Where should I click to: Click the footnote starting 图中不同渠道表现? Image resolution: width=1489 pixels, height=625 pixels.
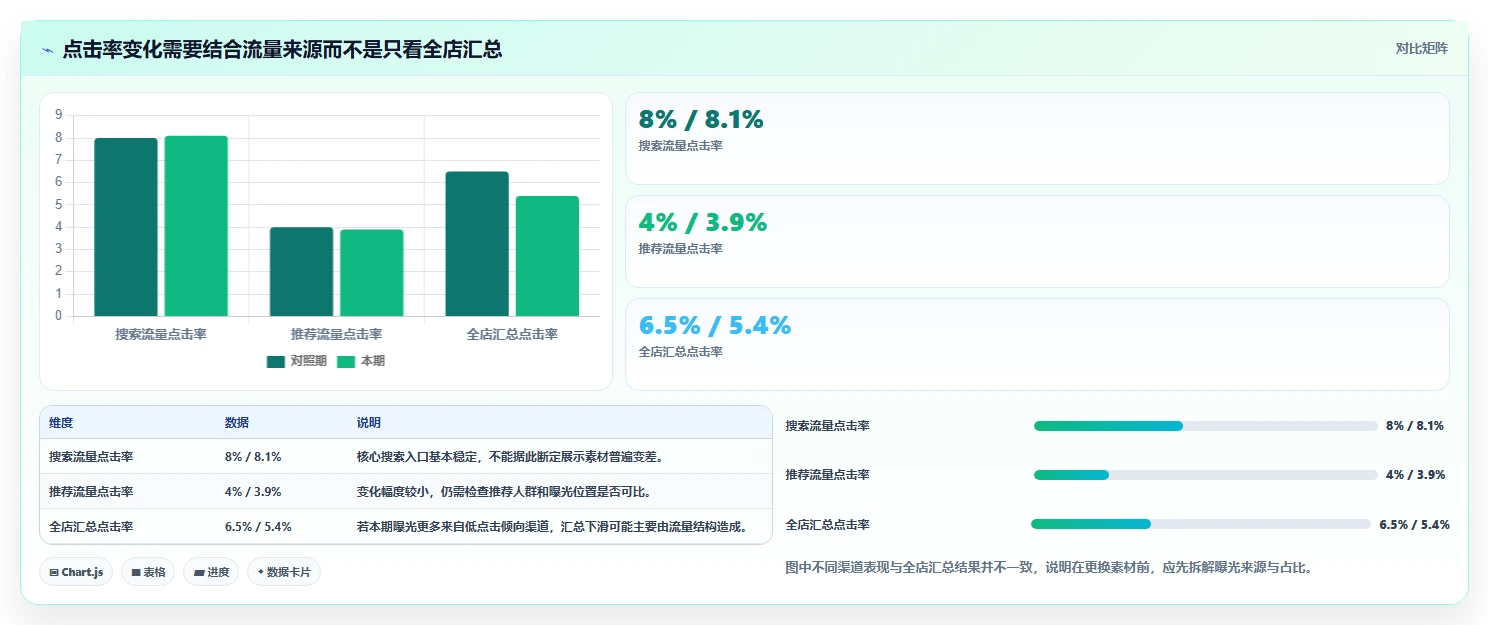coord(1049,567)
